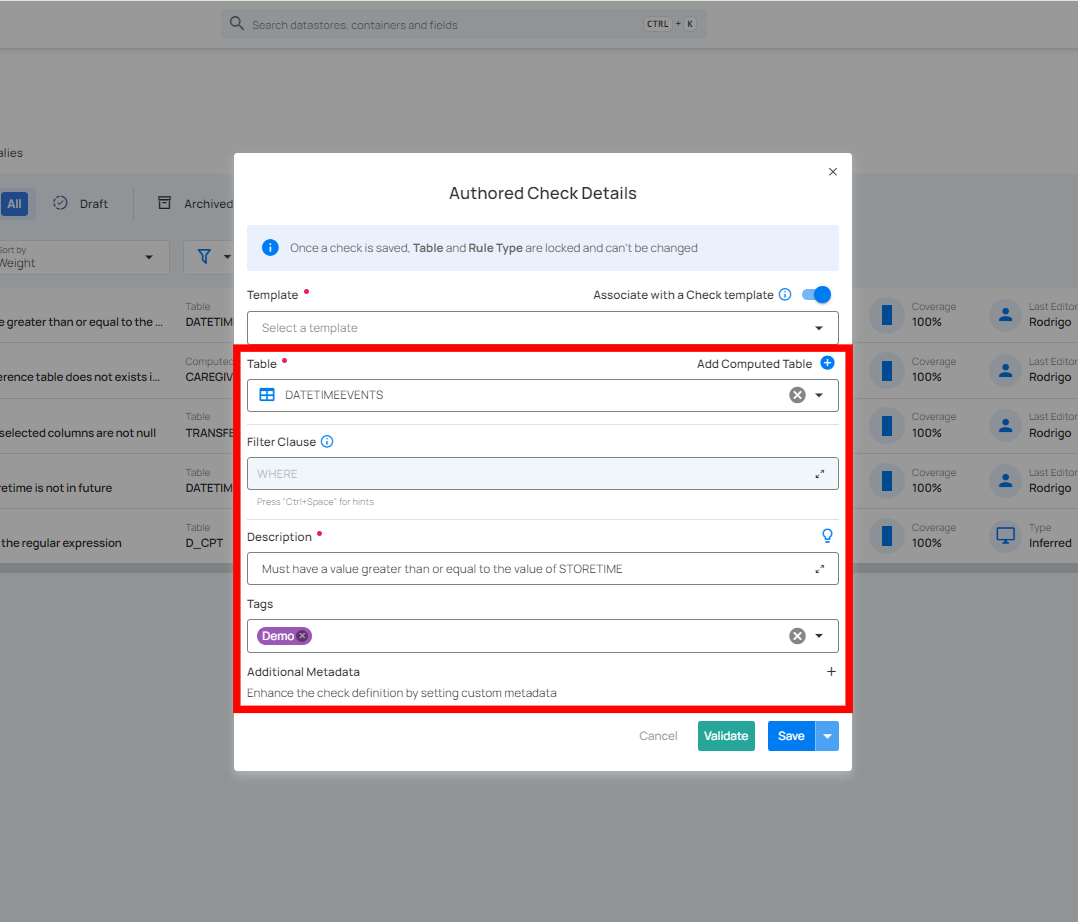Click the Archived box icon
Image resolution: width=1078 pixels, height=922 pixels.
pyautogui.click(x=164, y=203)
